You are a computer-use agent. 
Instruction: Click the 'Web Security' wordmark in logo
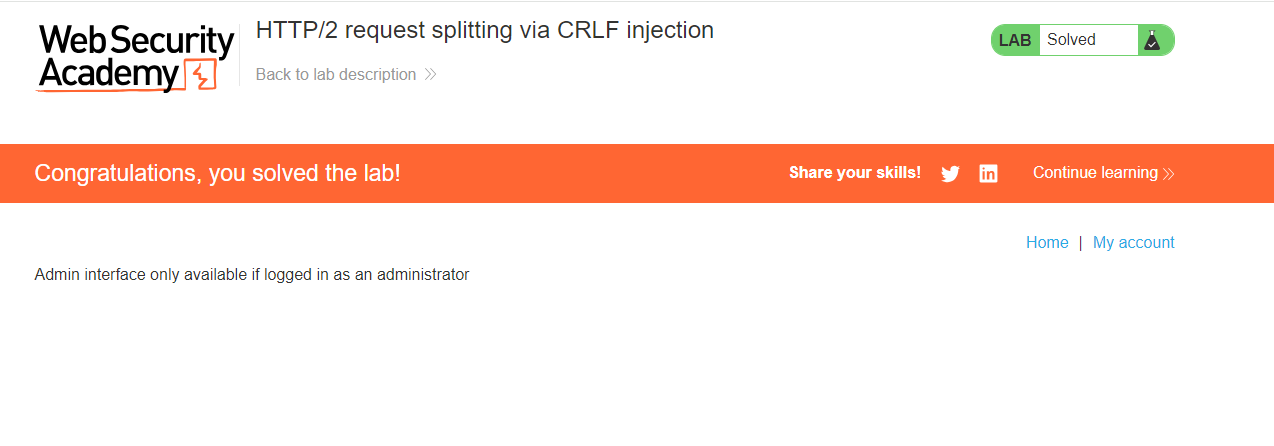[136, 43]
